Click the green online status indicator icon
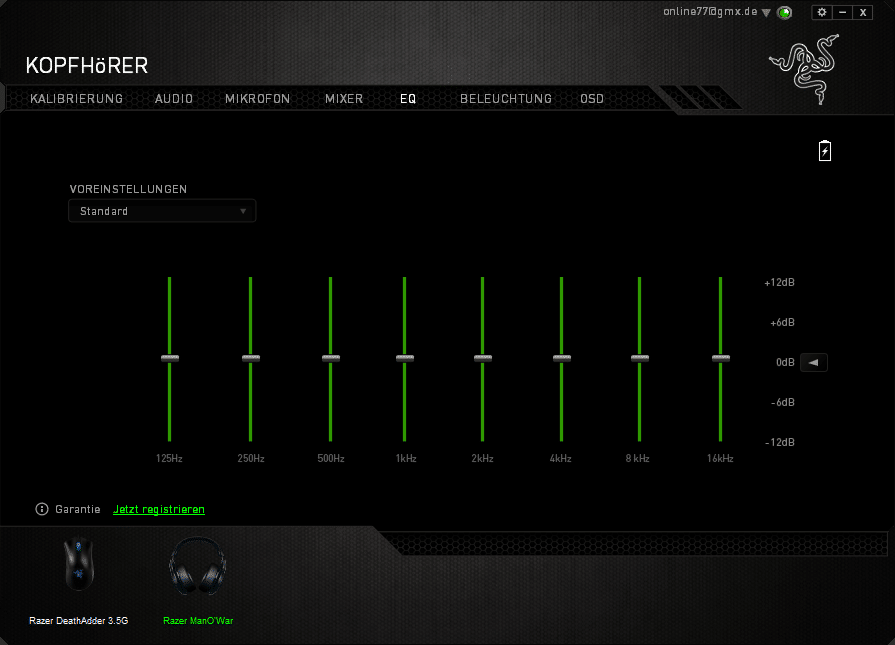895x645 pixels. tap(785, 13)
